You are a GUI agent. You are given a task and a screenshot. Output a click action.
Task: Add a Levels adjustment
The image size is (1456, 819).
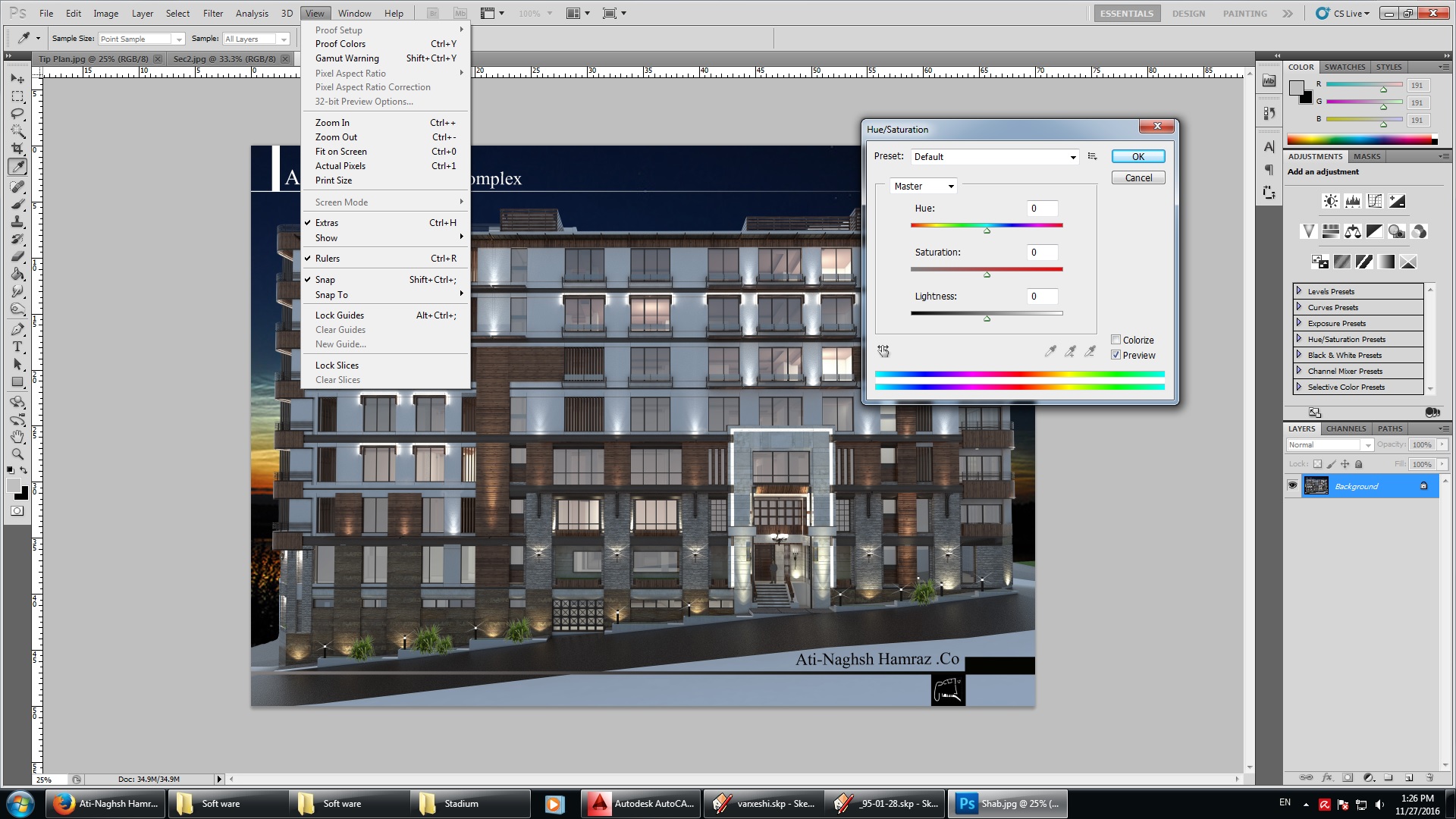tap(1352, 201)
